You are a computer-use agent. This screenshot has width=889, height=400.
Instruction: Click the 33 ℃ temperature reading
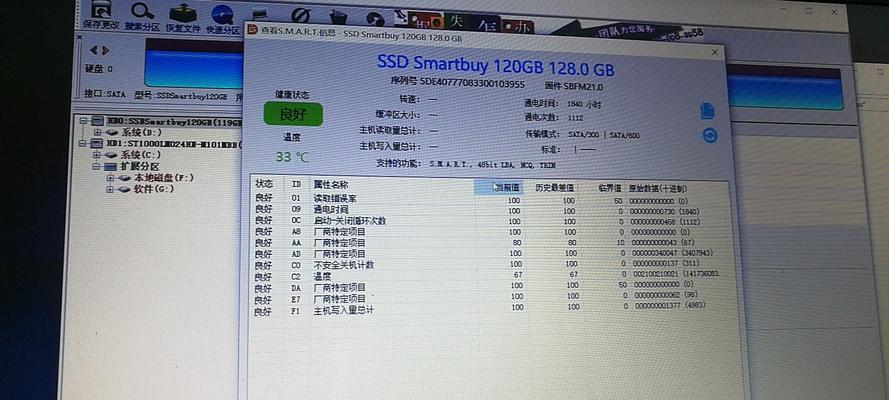coord(293,157)
